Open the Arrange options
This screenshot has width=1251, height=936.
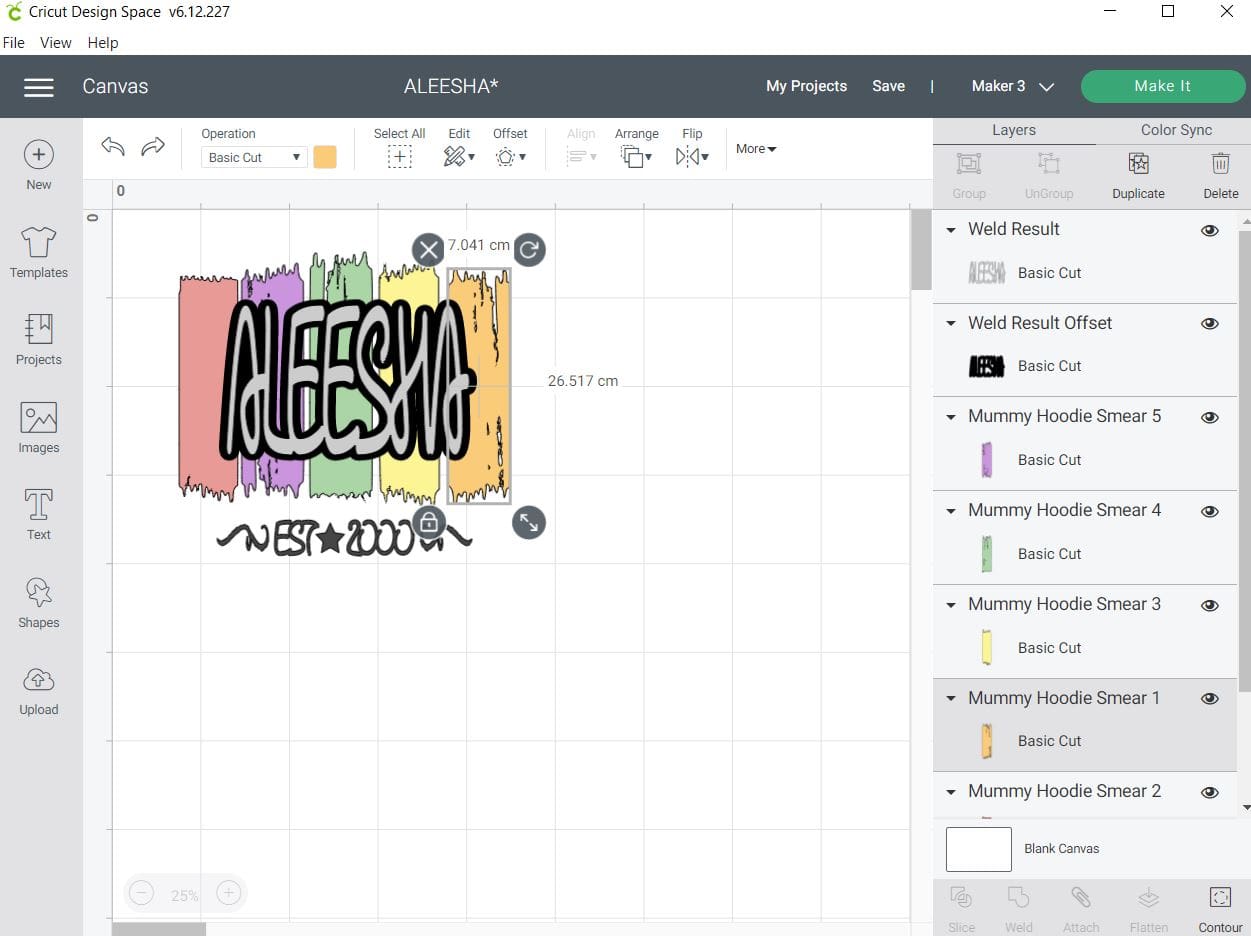coord(636,157)
